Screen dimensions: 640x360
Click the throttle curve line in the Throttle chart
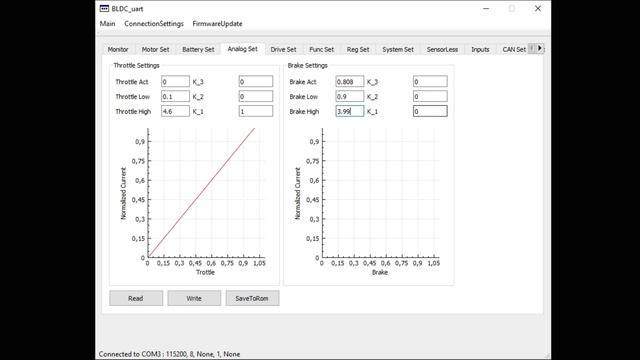[x=201, y=193]
